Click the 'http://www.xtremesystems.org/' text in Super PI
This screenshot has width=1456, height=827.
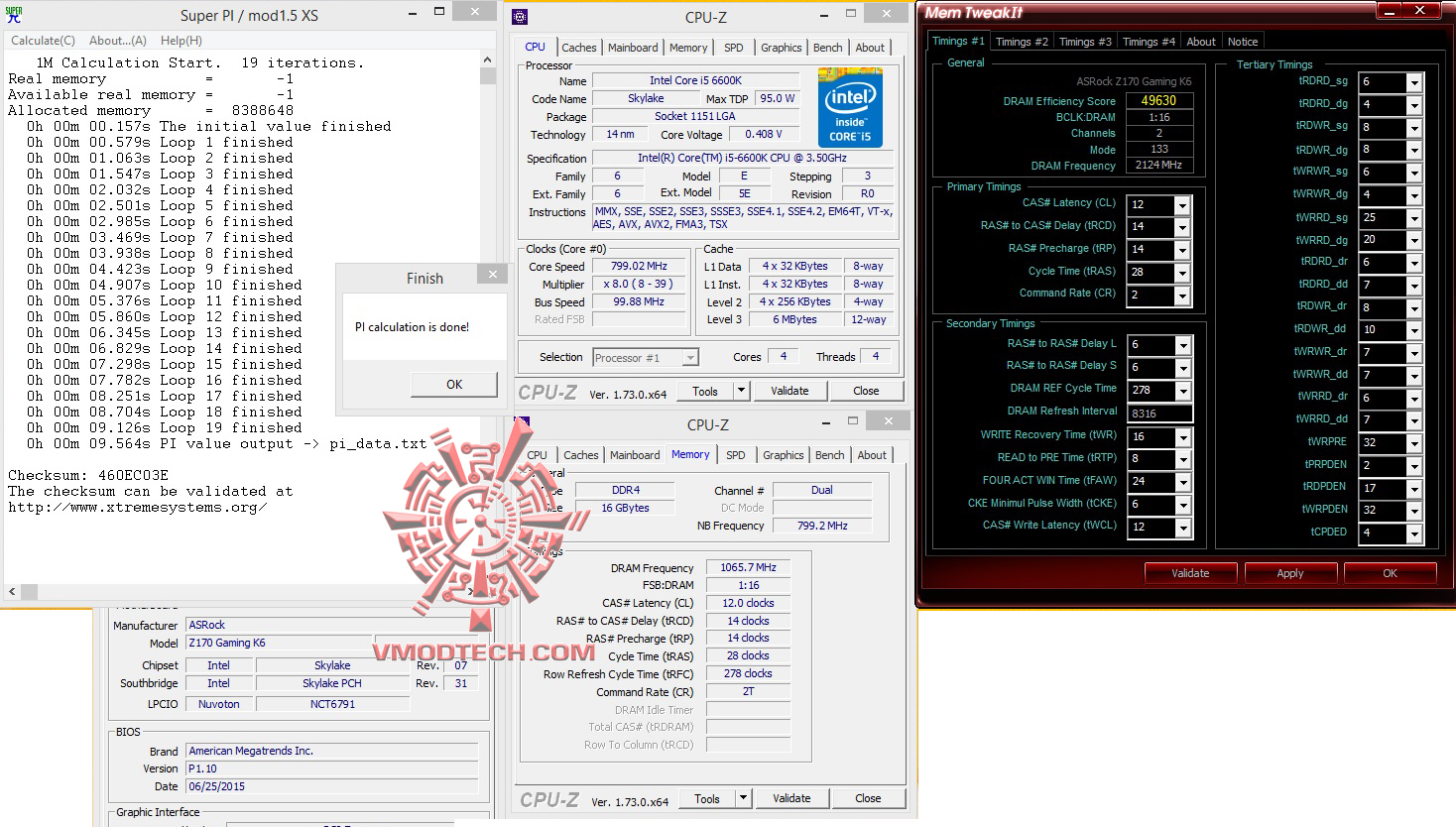[138, 508]
